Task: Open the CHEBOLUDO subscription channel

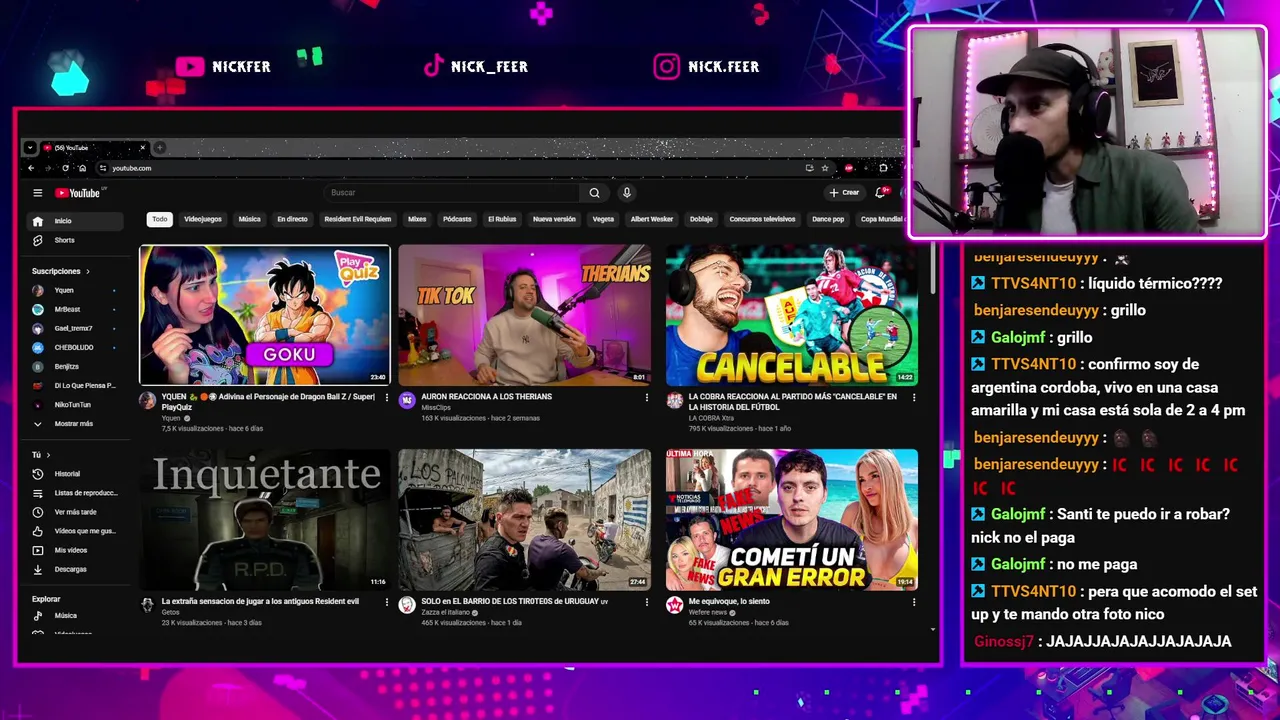Action: 75,348
